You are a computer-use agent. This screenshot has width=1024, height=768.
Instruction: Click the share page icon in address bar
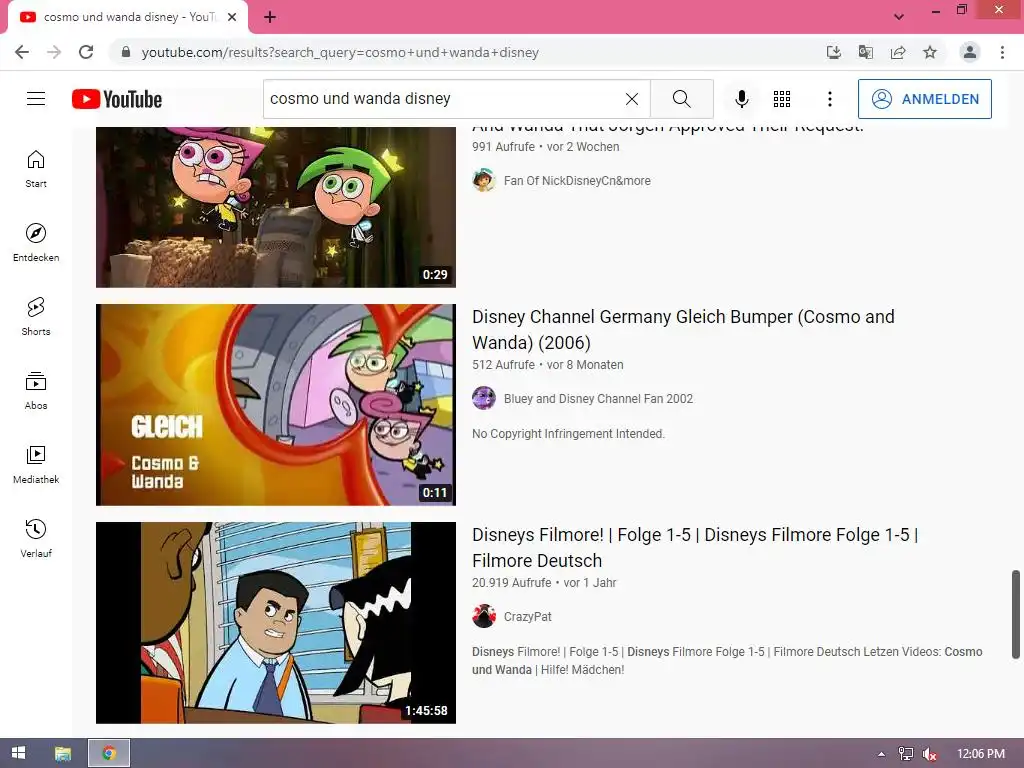click(x=898, y=52)
